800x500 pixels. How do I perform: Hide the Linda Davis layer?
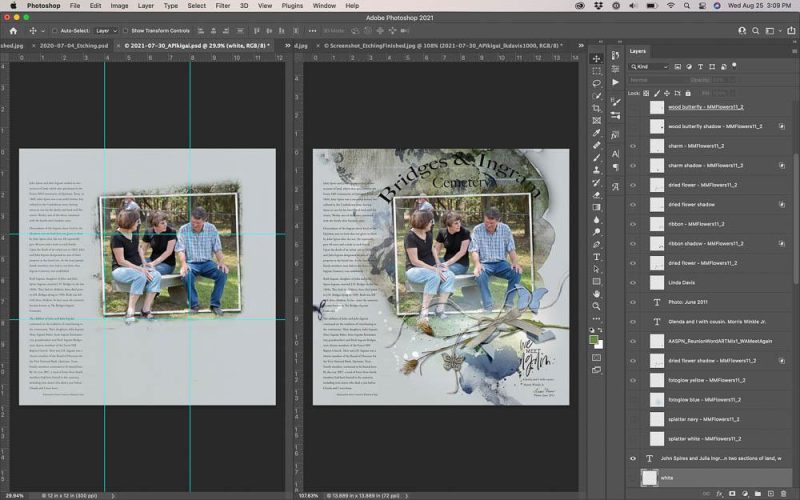(x=633, y=283)
